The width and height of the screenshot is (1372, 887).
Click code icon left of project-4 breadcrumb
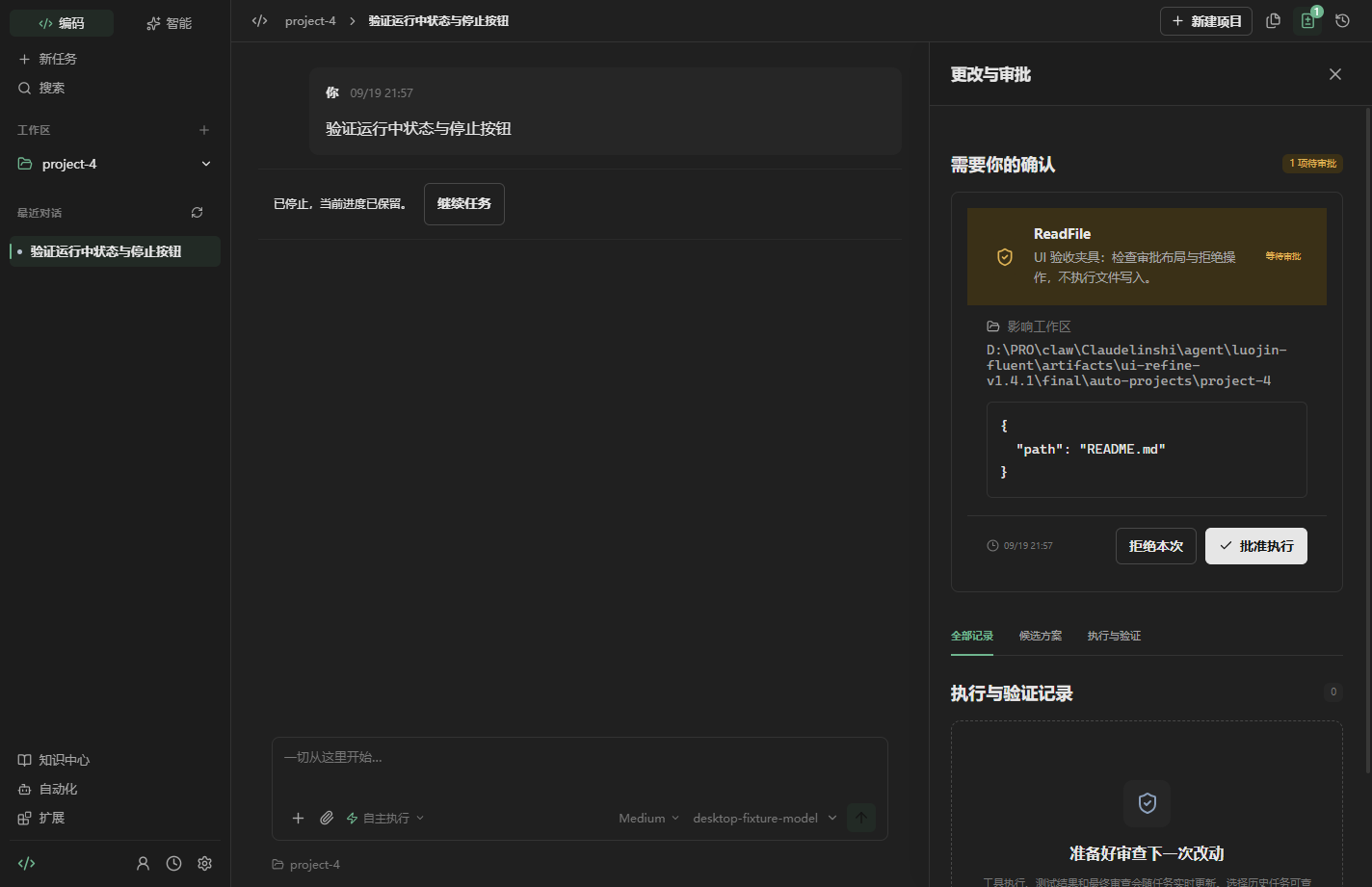tap(259, 21)
